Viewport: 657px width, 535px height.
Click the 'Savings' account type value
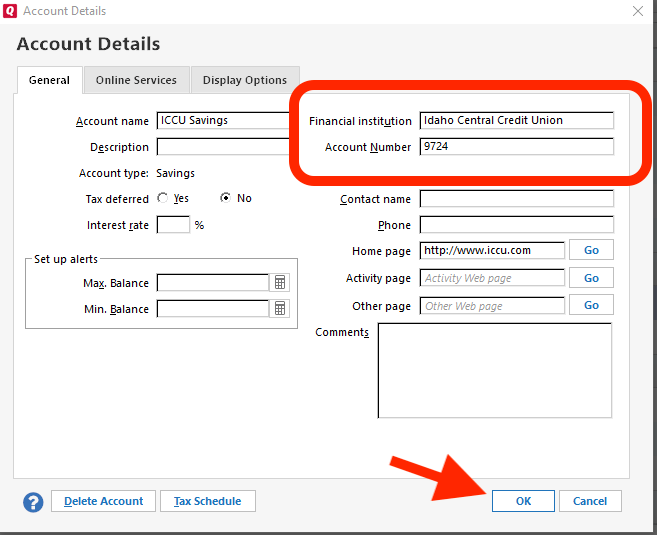176,173
